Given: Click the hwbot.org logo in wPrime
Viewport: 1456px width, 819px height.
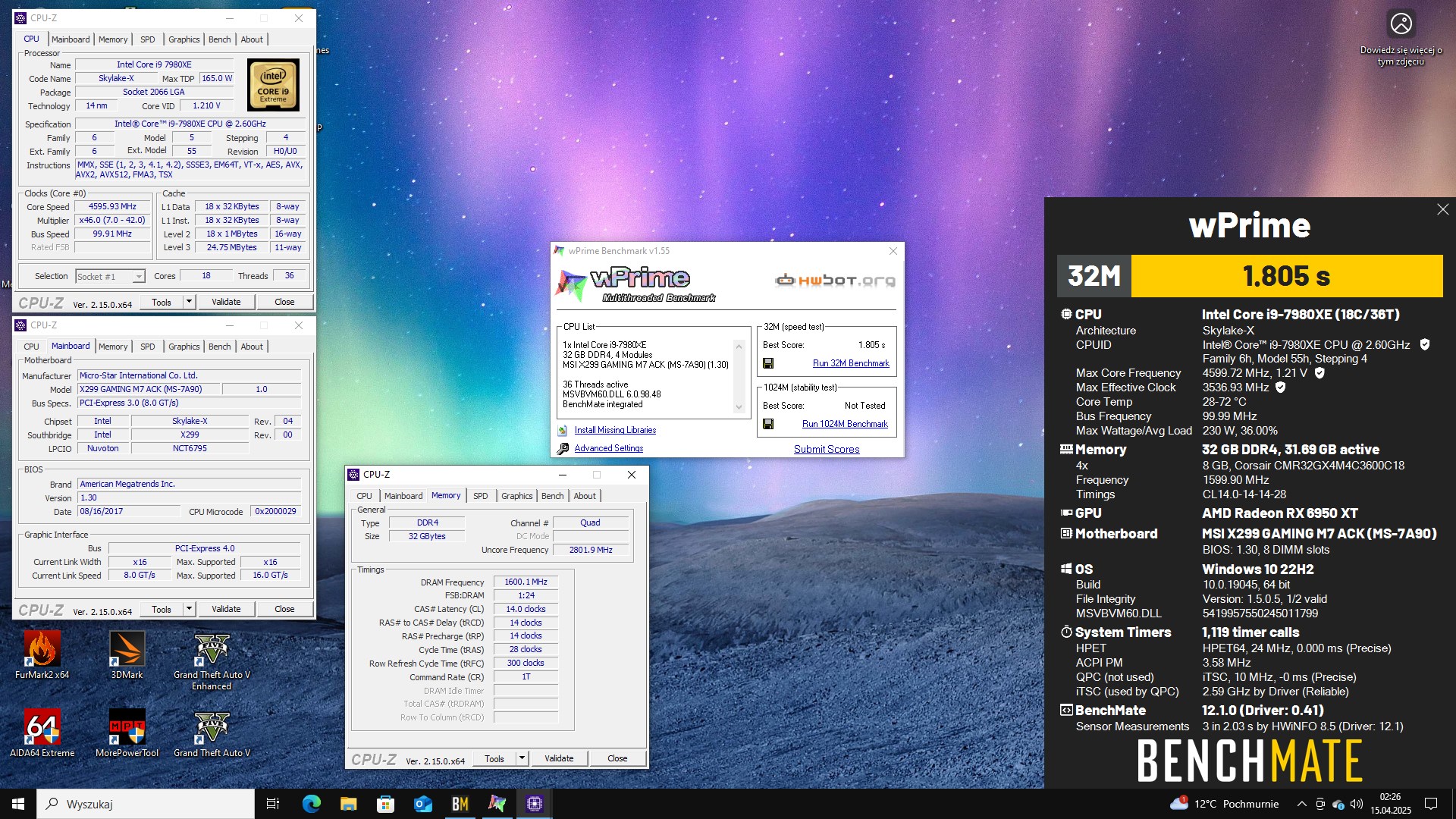Looking at the screenshot, I should 835,281.
